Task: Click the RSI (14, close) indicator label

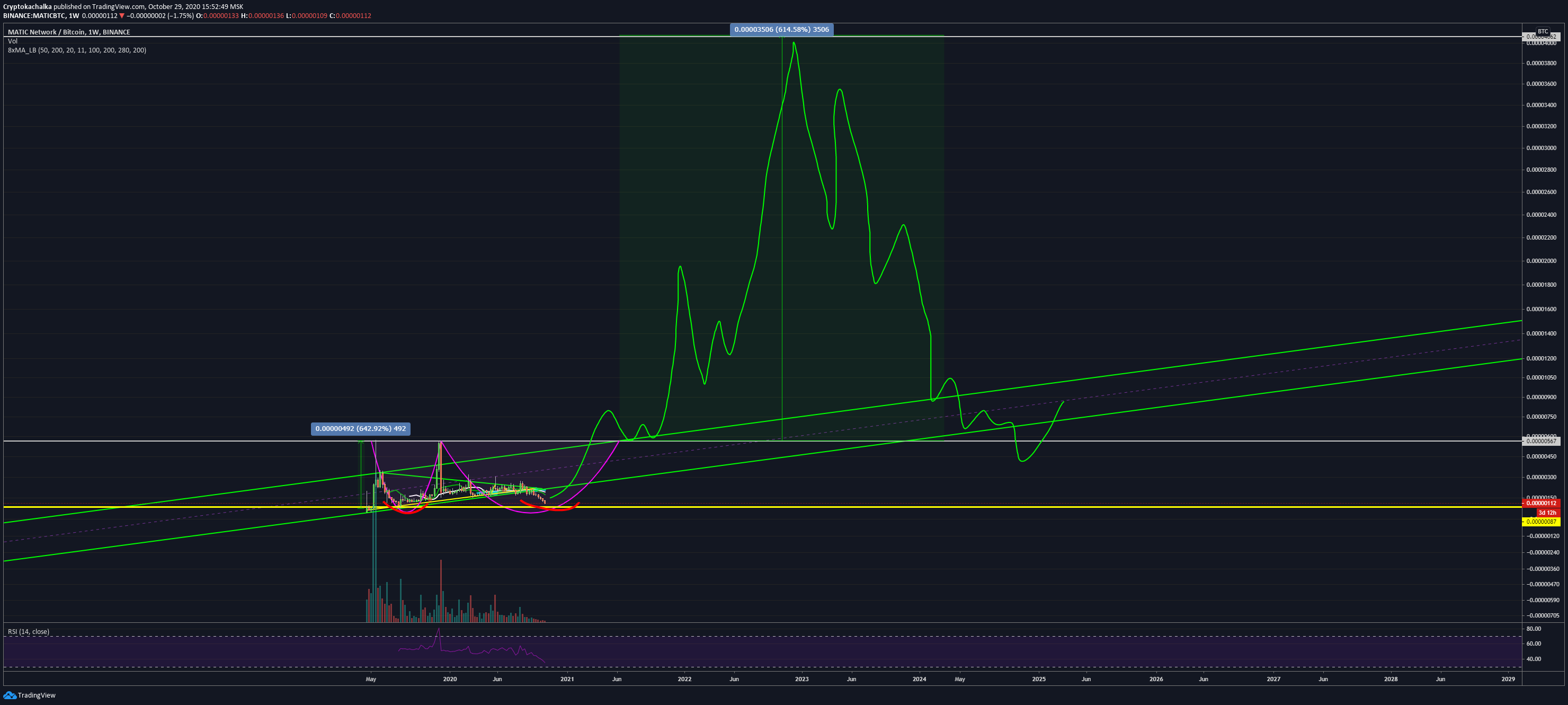Action: tap(29, 632)
